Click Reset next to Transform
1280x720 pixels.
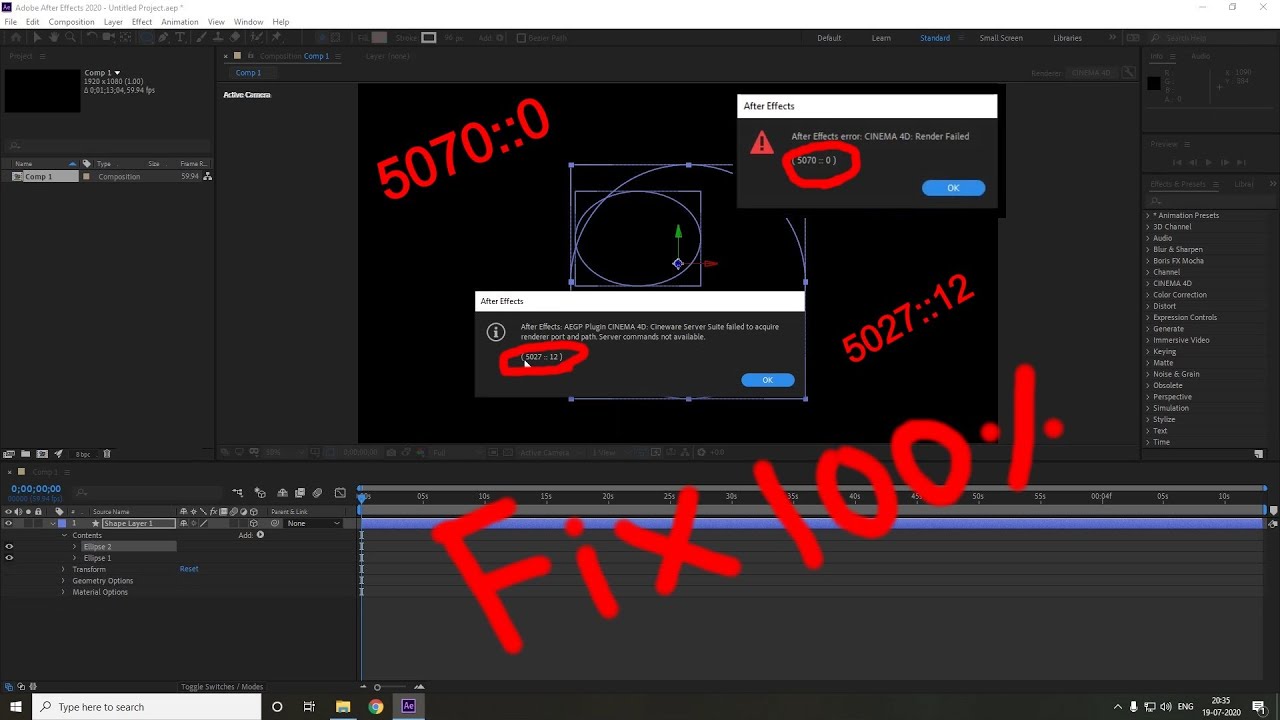189,569
